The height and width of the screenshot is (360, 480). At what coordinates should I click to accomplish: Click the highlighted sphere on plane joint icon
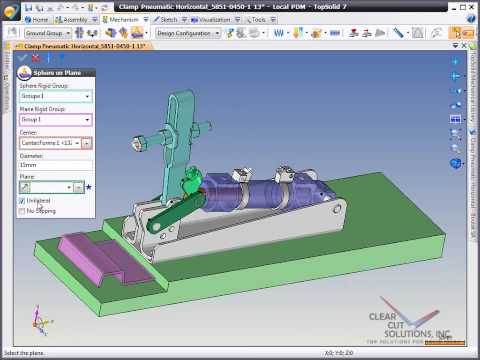pos(137,33)
